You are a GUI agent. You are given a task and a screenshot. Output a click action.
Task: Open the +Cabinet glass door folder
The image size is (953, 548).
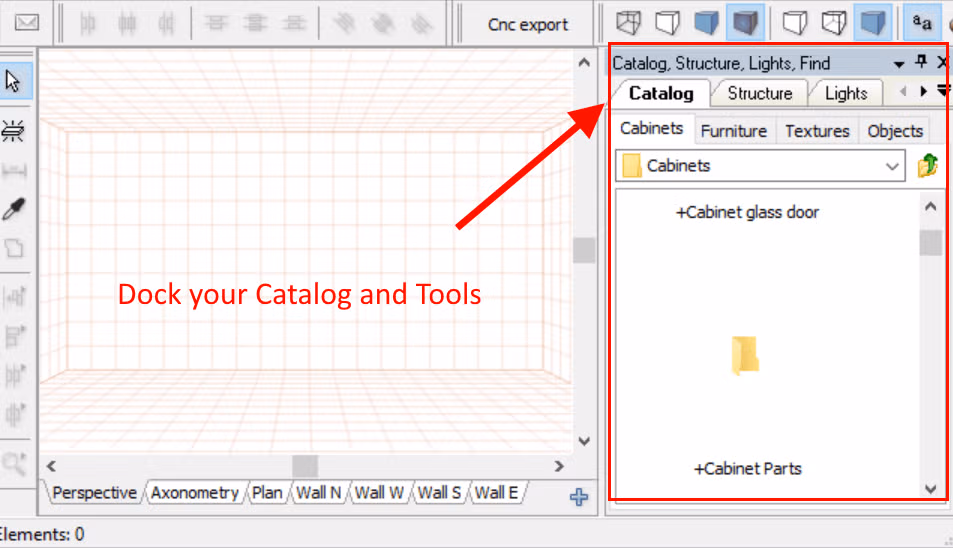(x=748, y=213)
